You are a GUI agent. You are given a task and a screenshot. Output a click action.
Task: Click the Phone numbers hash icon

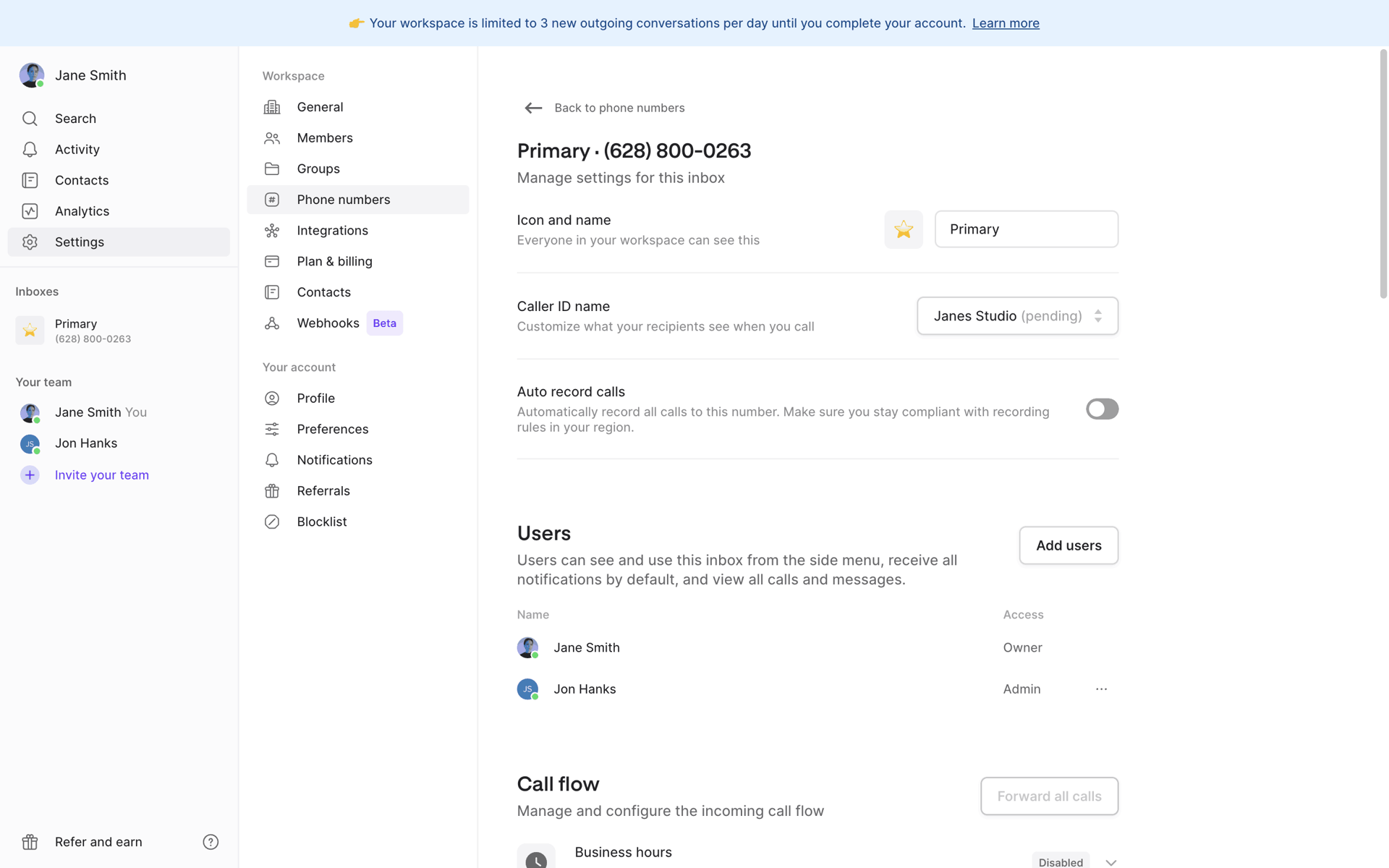tap(272, 200)
